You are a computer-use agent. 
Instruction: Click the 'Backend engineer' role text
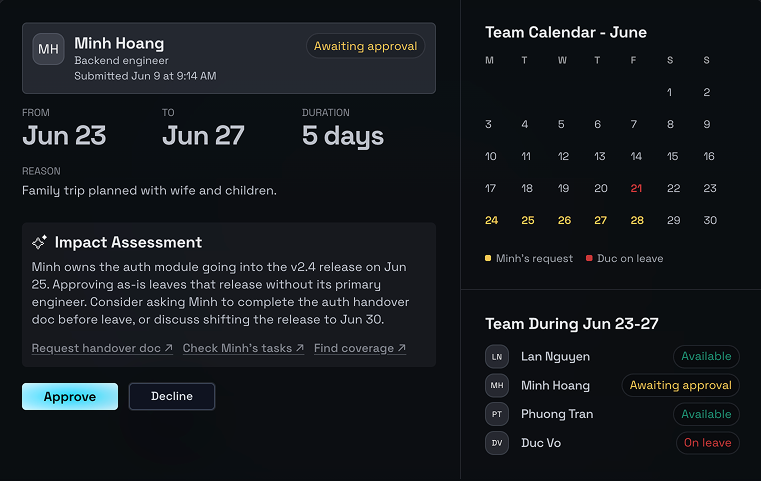[x=121, y=61]
